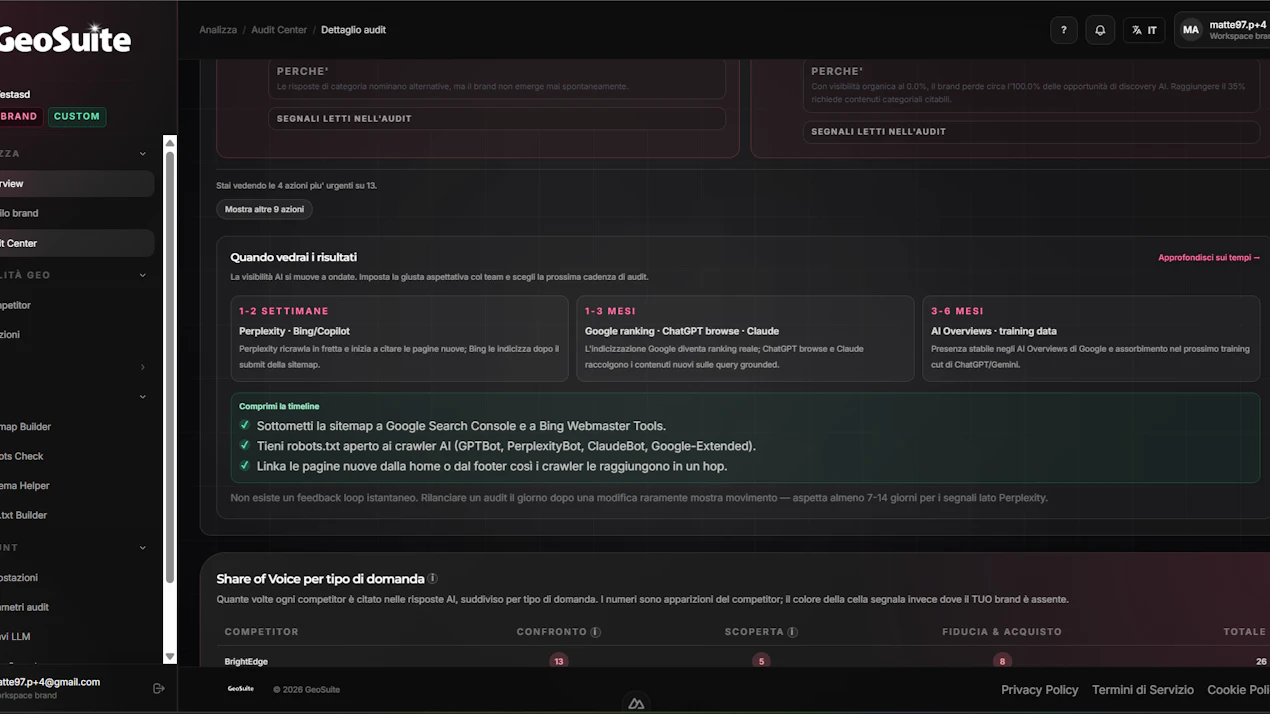1270x714 pixels.
Task: Click the COMPETITOR column header
Action: tap(262, 632)
